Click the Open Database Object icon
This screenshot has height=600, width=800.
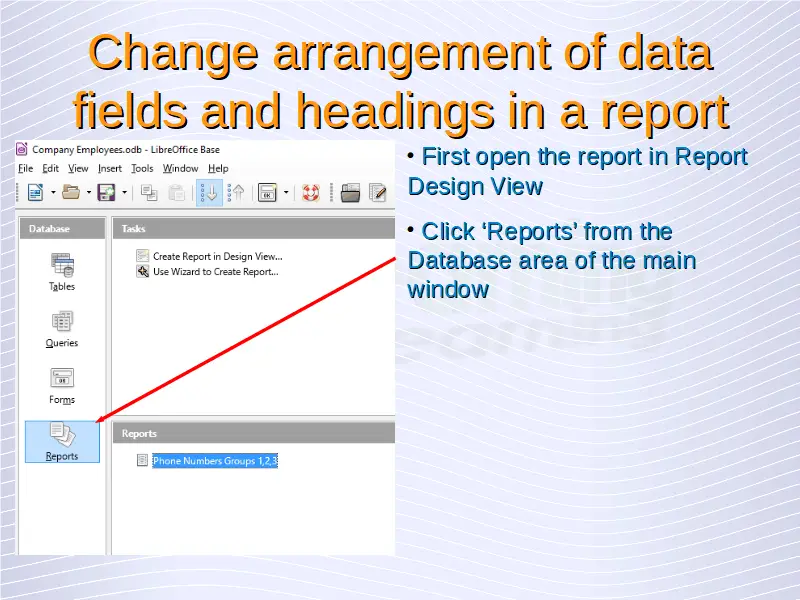click(x=351, y=193)
